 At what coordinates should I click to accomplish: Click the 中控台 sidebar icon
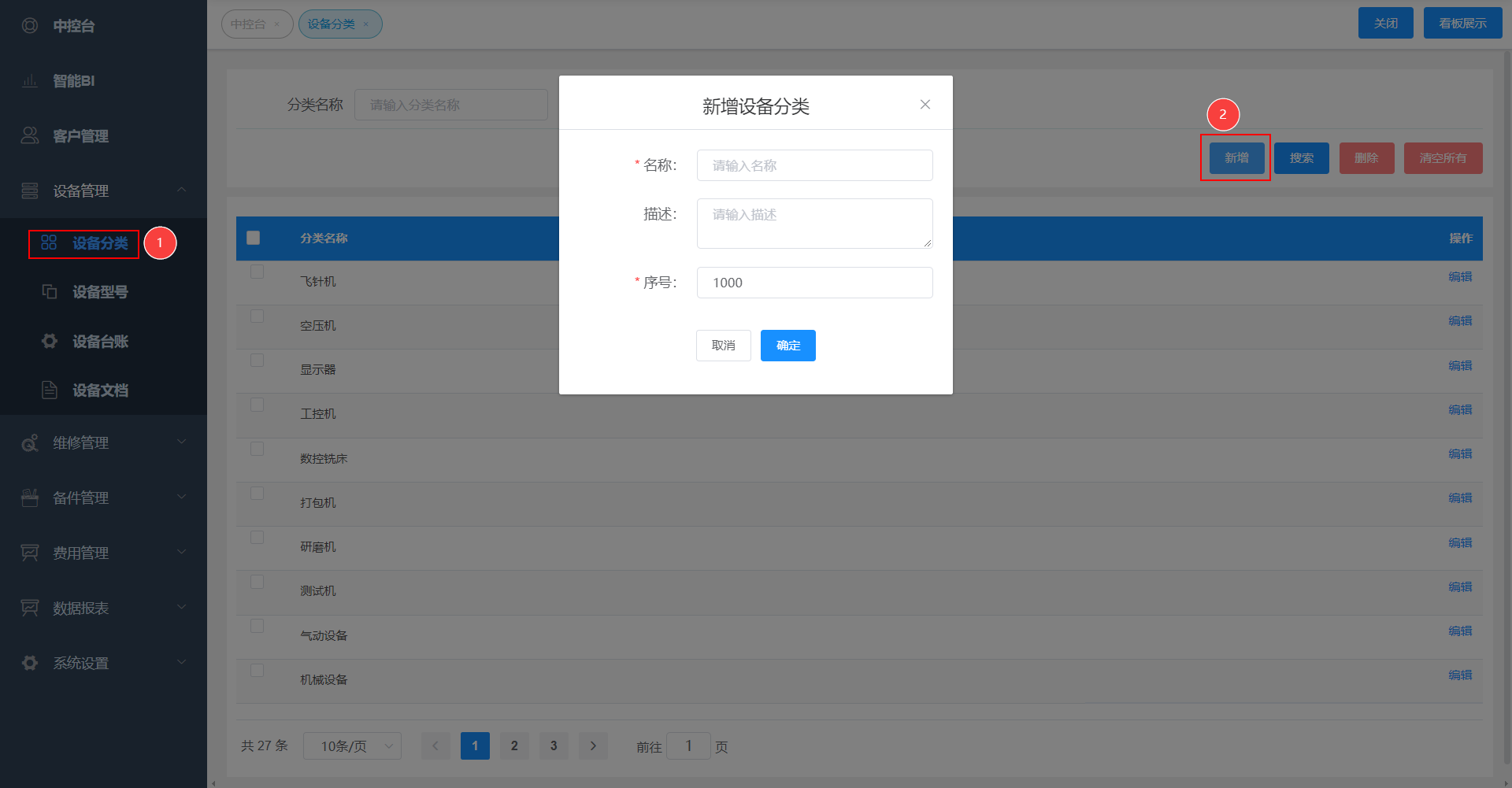[x=30, y=26]
